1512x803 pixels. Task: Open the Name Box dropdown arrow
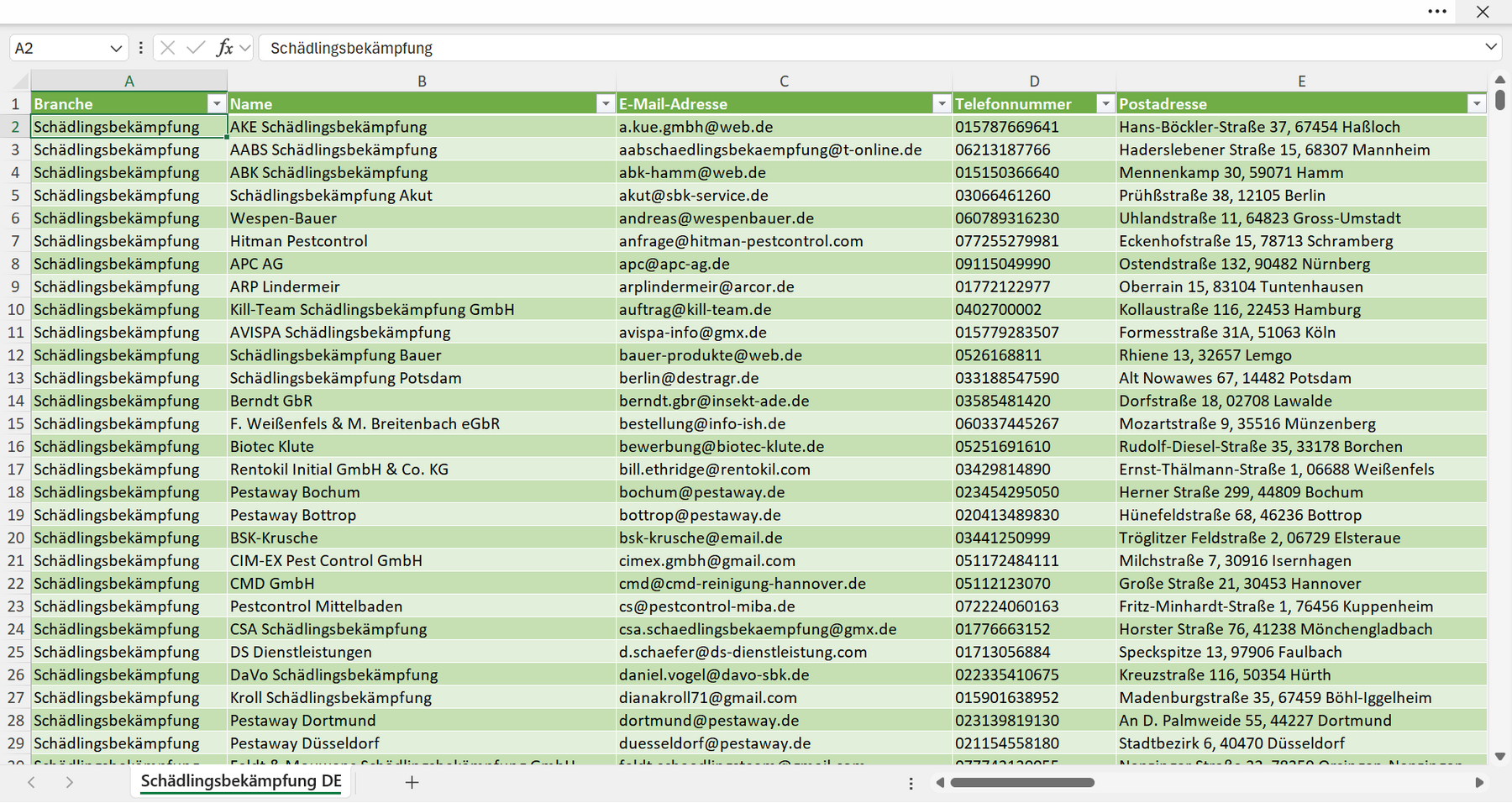[116, 49]
